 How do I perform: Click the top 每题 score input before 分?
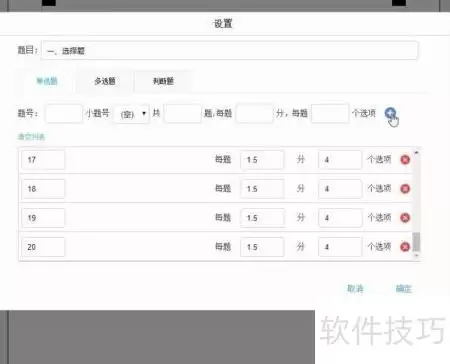click(x=255, y=114)
